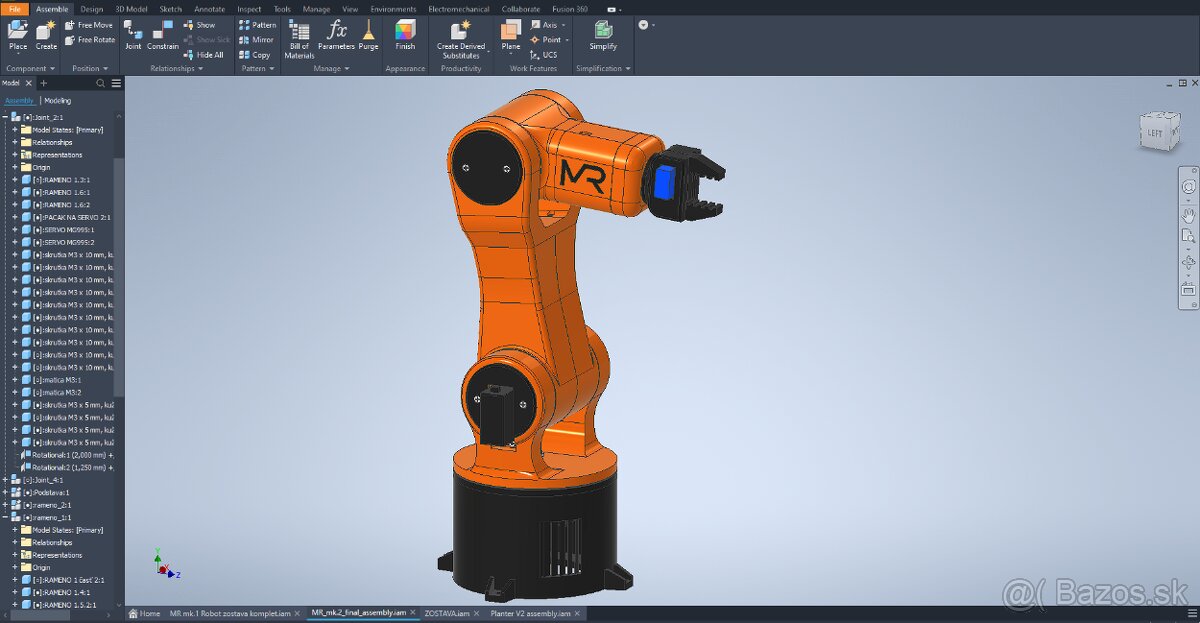
Task: Run the Purge tool
Action: (x=369, y=35)
